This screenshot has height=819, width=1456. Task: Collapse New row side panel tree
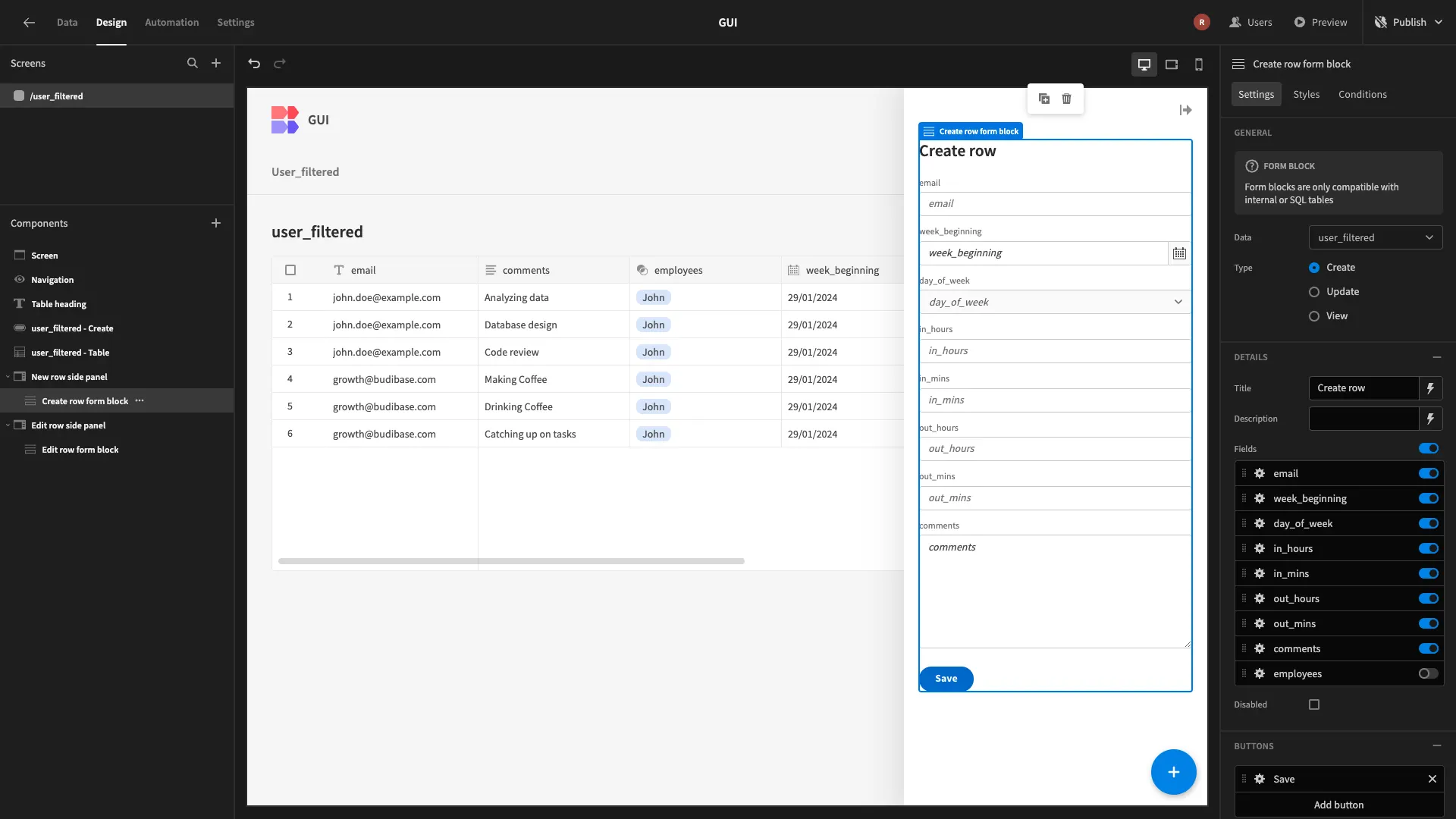8,377
